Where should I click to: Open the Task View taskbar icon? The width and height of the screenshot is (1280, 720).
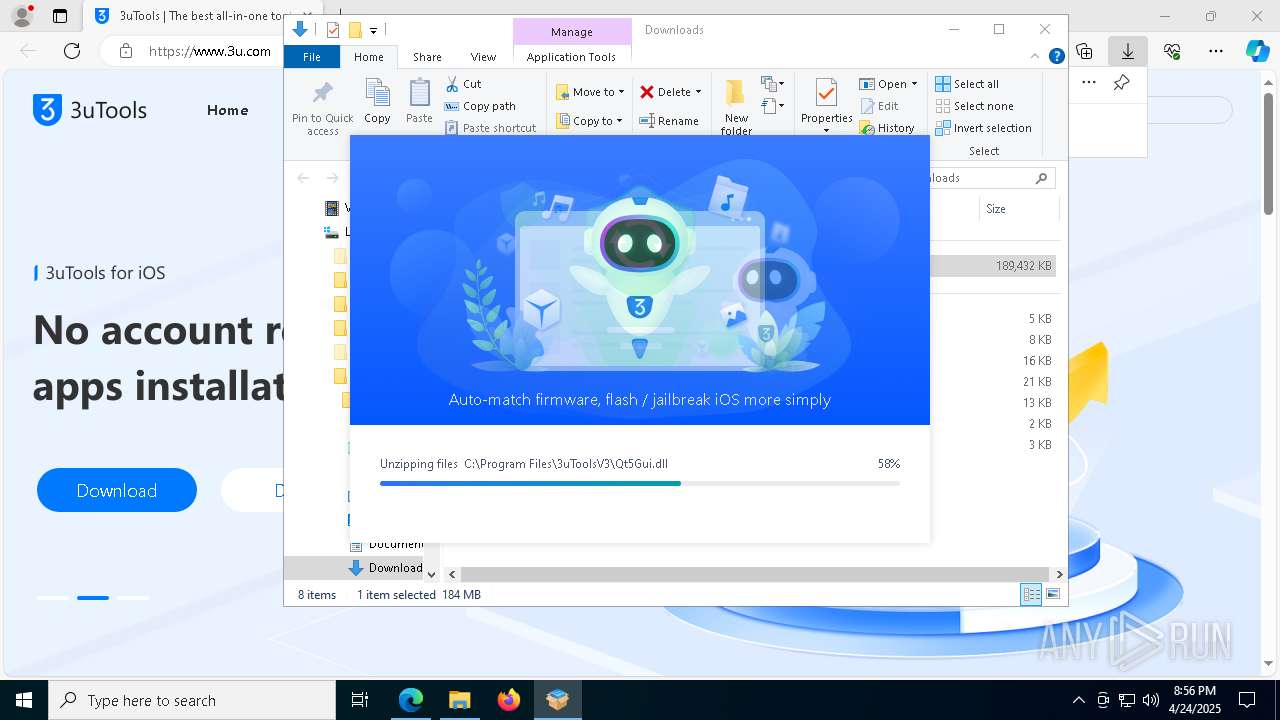tap(361, 700)
